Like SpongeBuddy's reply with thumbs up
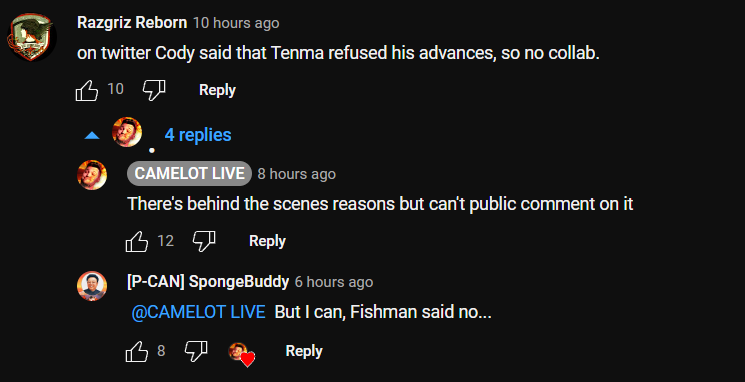The height and width of the screenshot is (382, 745). (137, 352)
